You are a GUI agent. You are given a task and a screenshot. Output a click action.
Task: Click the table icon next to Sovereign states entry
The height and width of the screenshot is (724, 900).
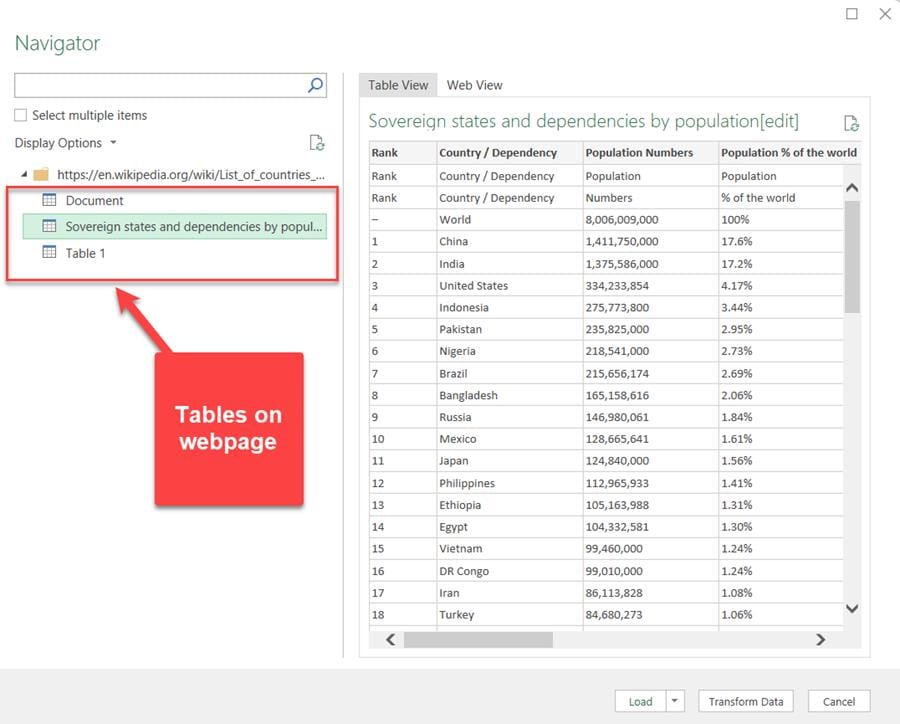[50, 227]
